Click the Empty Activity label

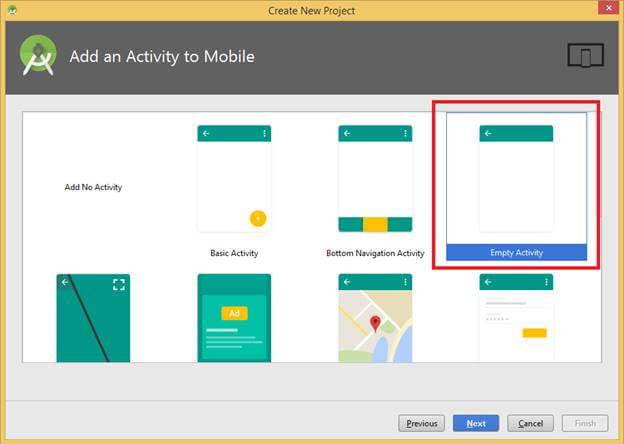[516, 253]
